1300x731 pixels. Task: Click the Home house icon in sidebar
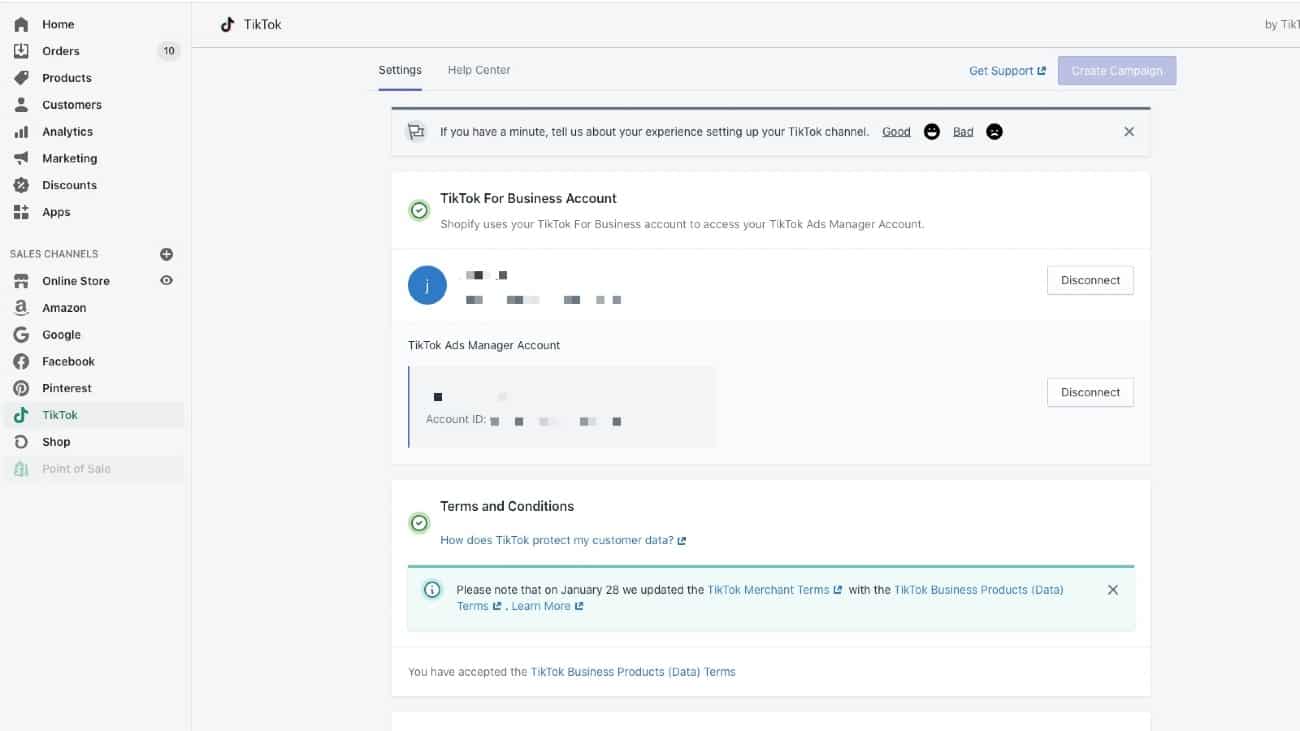pos(21,24)
